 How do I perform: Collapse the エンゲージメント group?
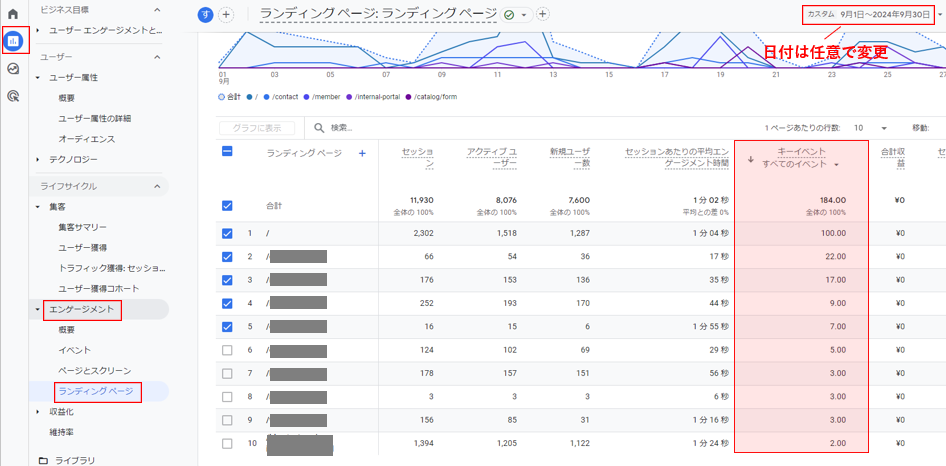pos(38,309)
